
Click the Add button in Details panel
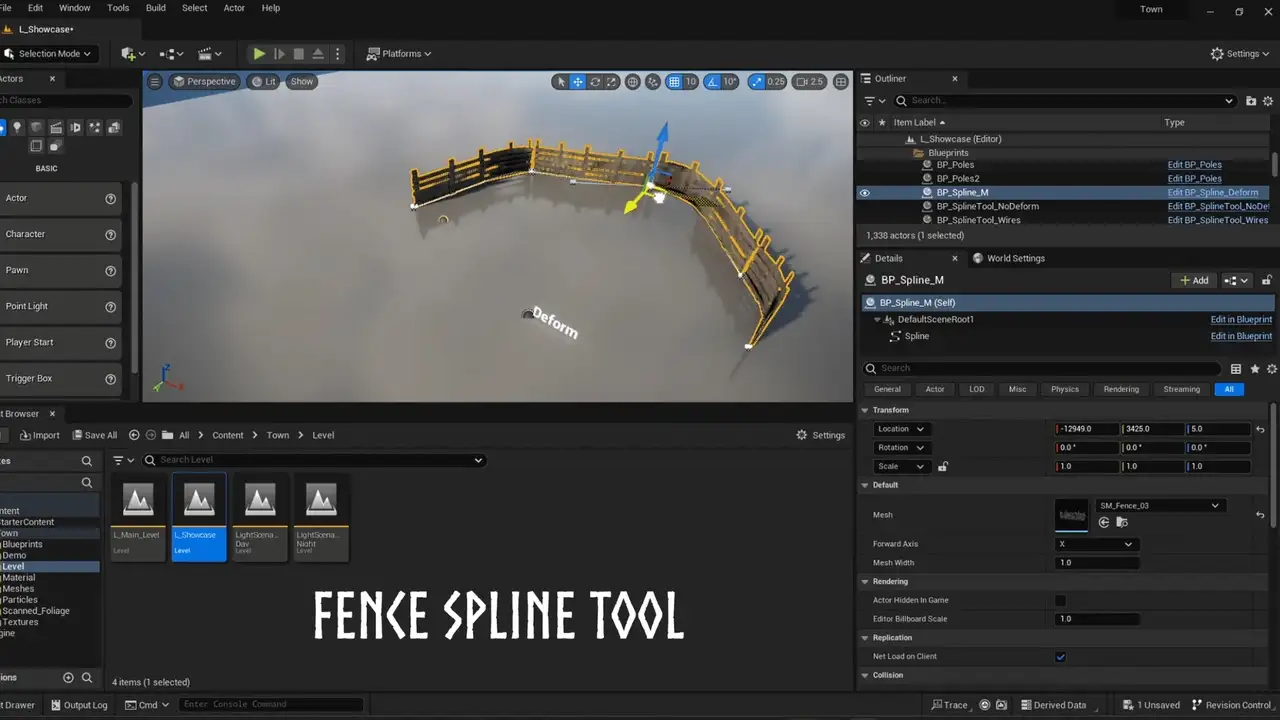coord(1195,280)
